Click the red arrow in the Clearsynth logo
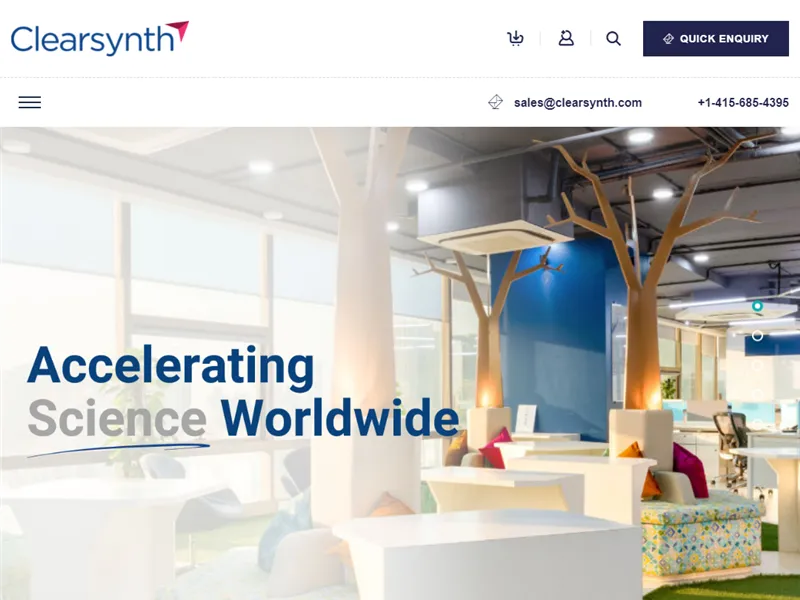 coord(176,28)
